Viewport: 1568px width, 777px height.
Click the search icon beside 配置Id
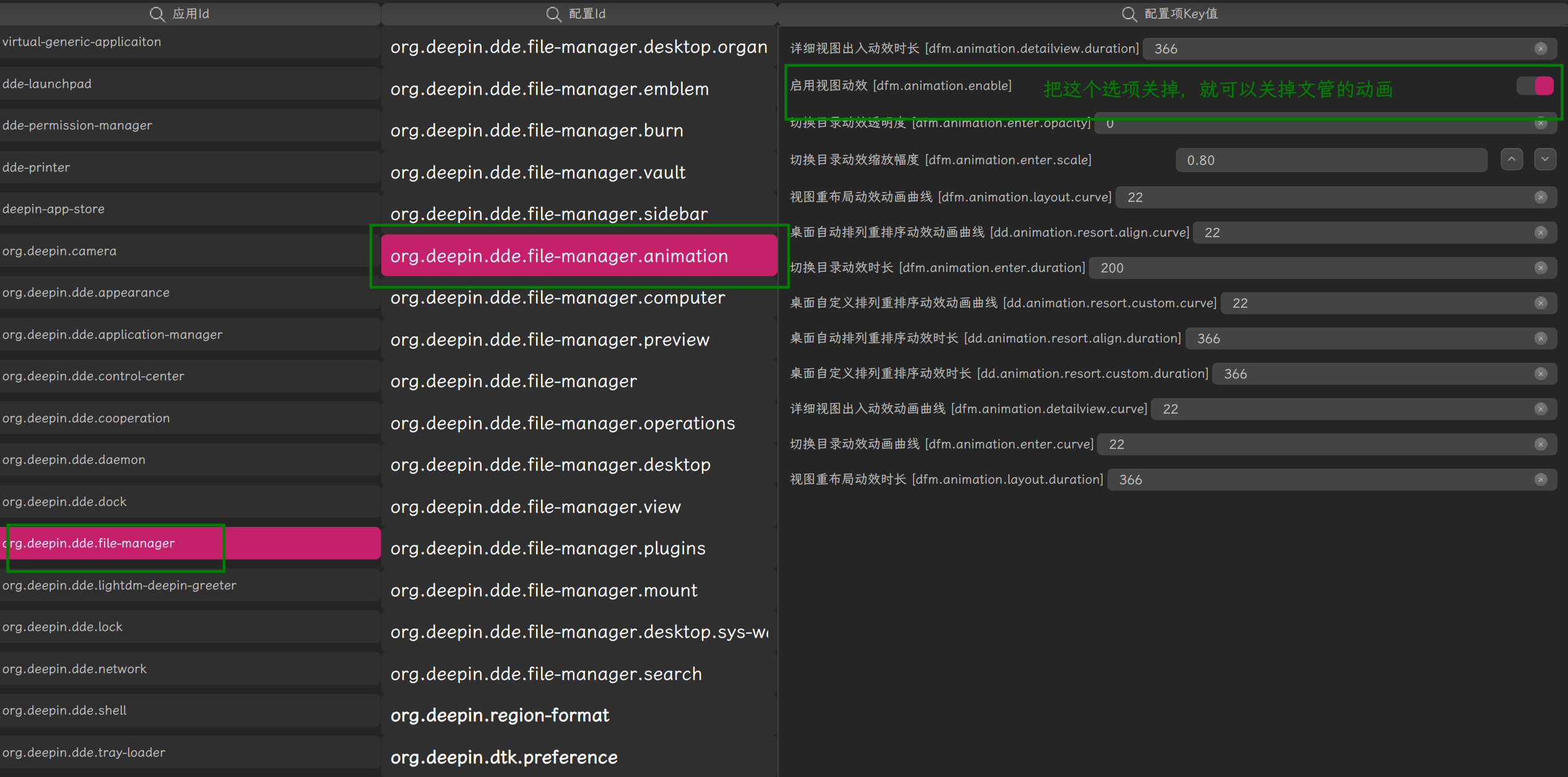point(553,14)
